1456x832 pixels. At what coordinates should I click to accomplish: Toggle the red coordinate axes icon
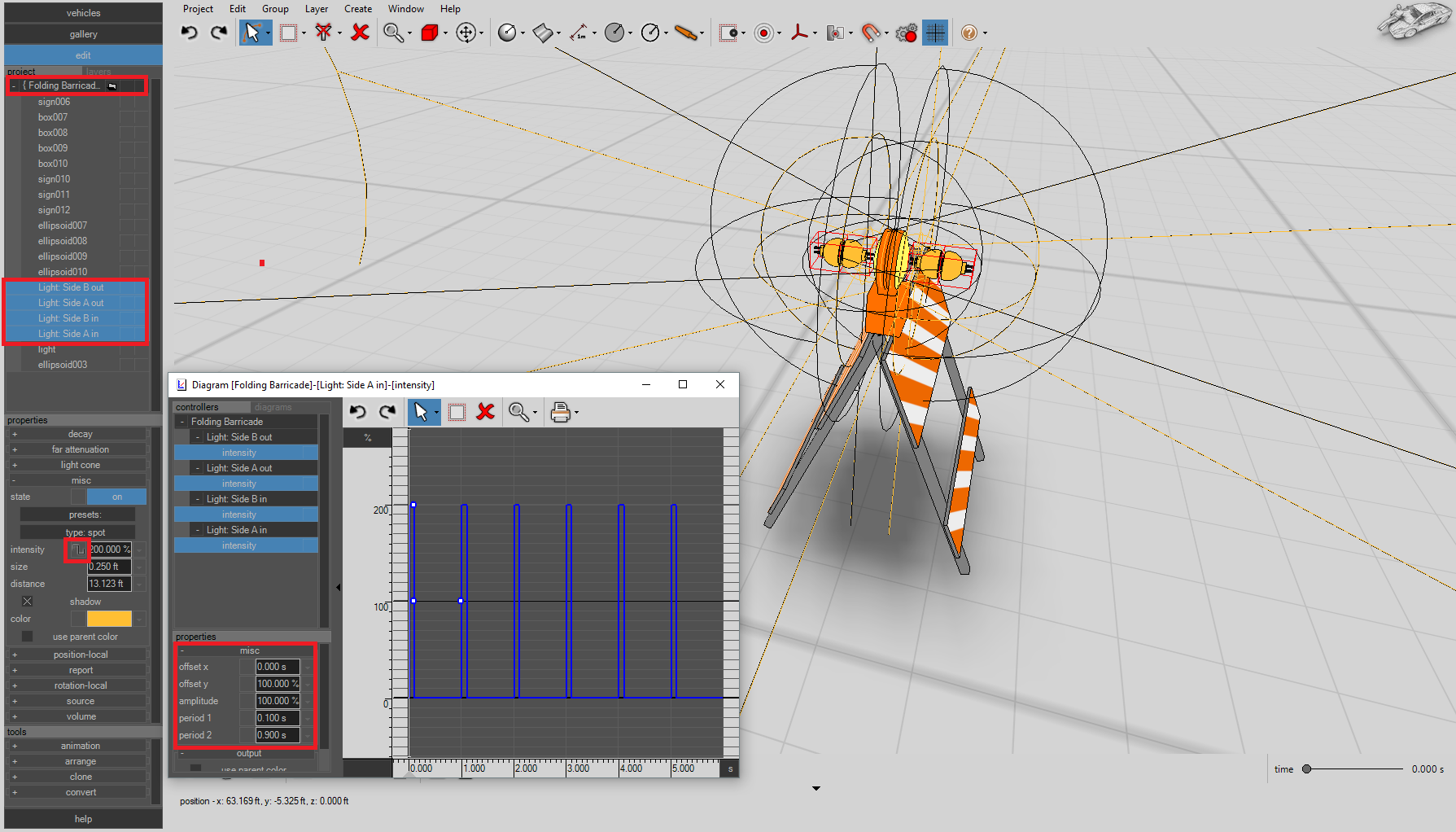pos(799,33)
